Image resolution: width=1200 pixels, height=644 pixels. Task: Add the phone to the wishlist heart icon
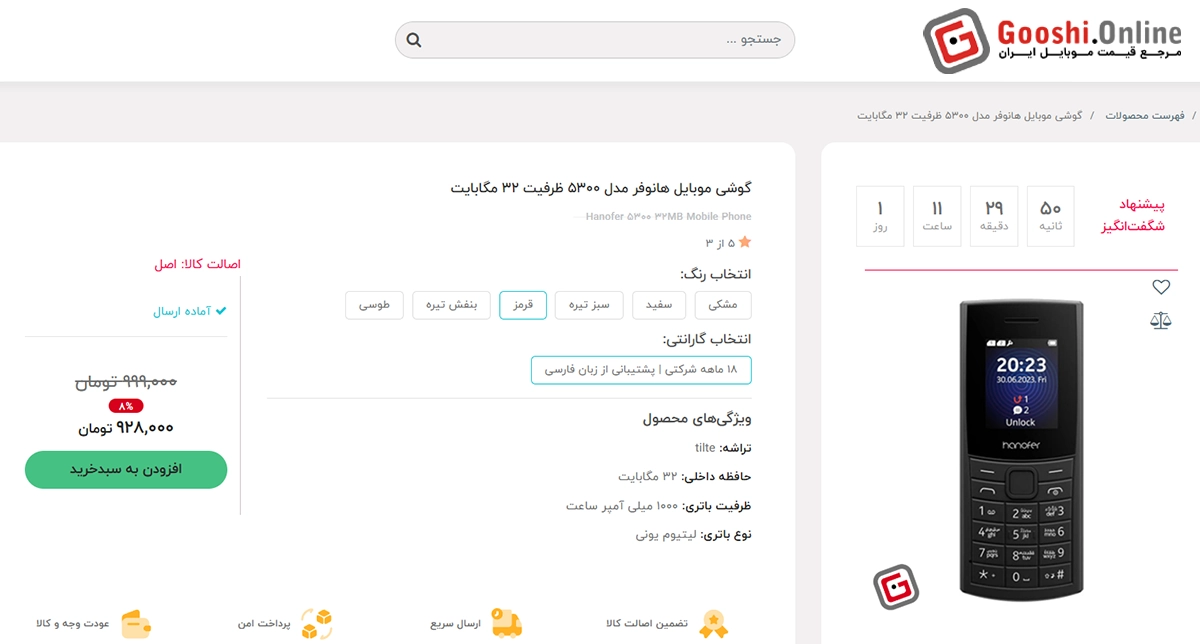(1161, 287)
